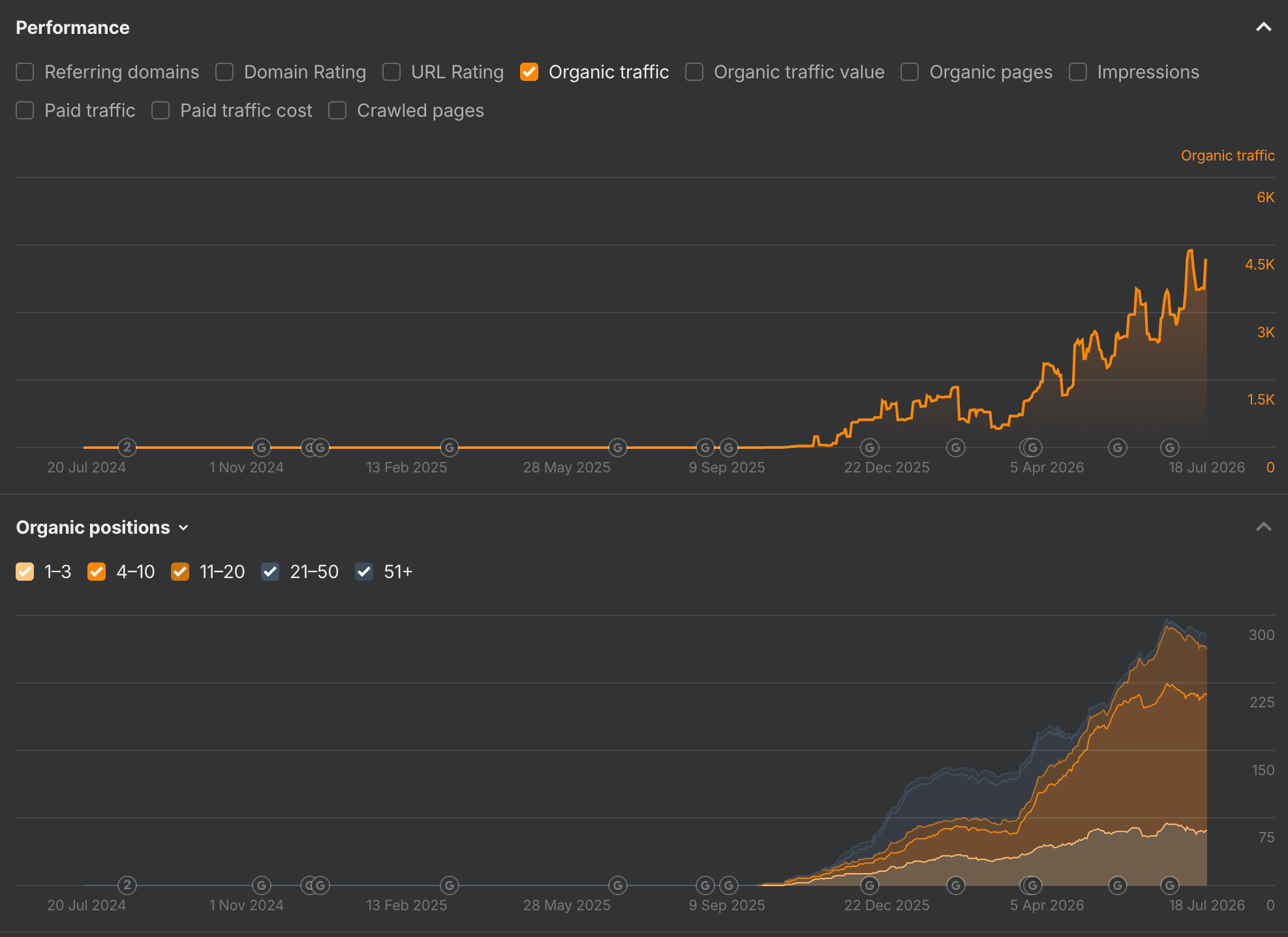Enable the Referring domains checkbox

(25, 72)
